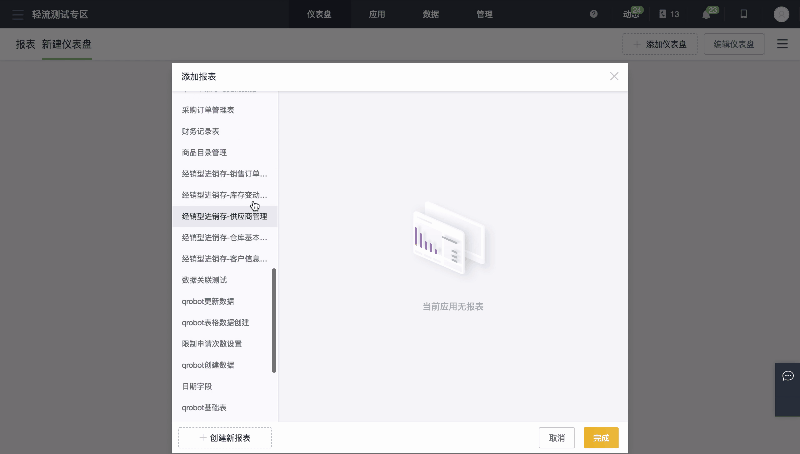
Task: Open the notification bell icon
Action: pos(706,14)
